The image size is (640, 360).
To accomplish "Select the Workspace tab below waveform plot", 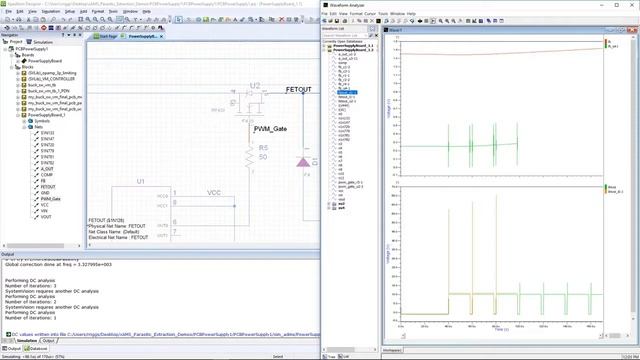I will pyautogui.click(x=392, y=350).
